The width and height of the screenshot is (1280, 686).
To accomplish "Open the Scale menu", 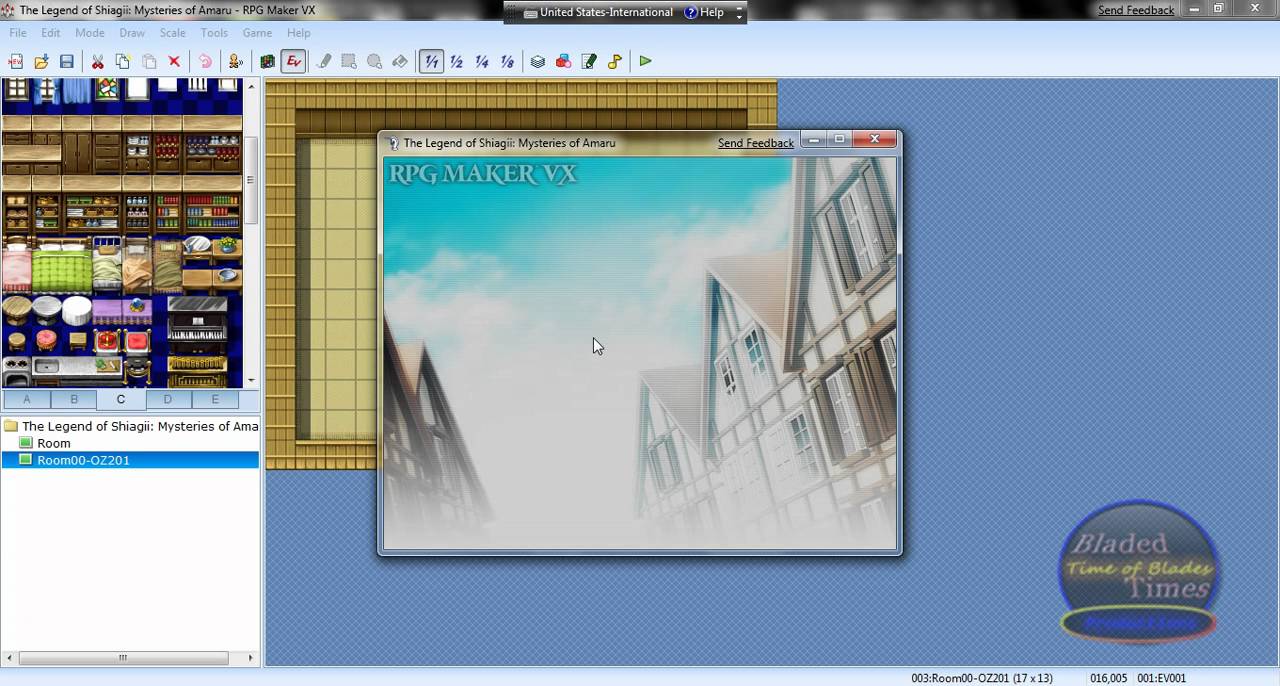I will click(173, 33).
